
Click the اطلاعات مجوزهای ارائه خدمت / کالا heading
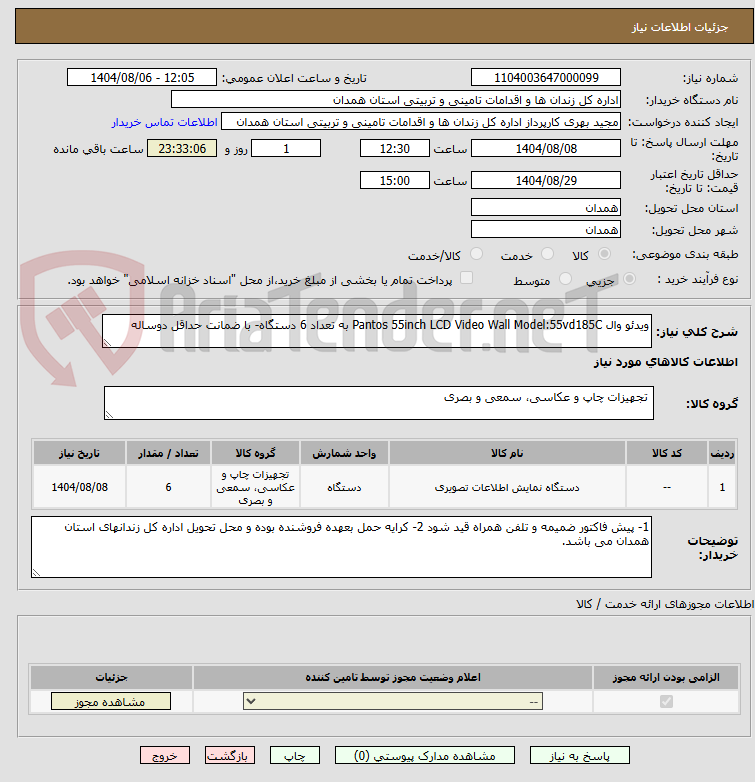pyautogui.click(x=665, y=604)
